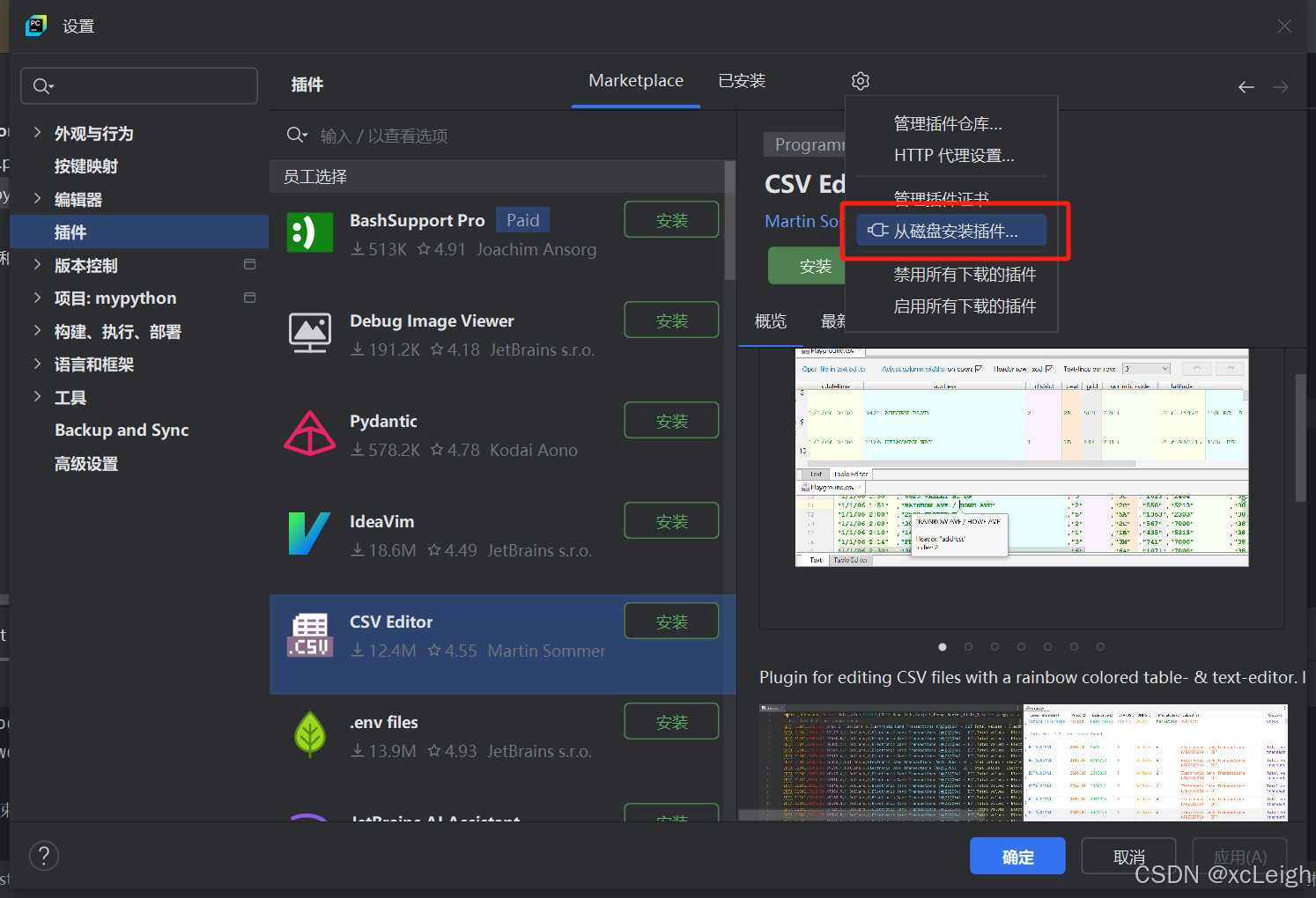Select the last screenshot carousel dot
The width and height of the screenshot is (1316, 898).
coord(1100,647)
